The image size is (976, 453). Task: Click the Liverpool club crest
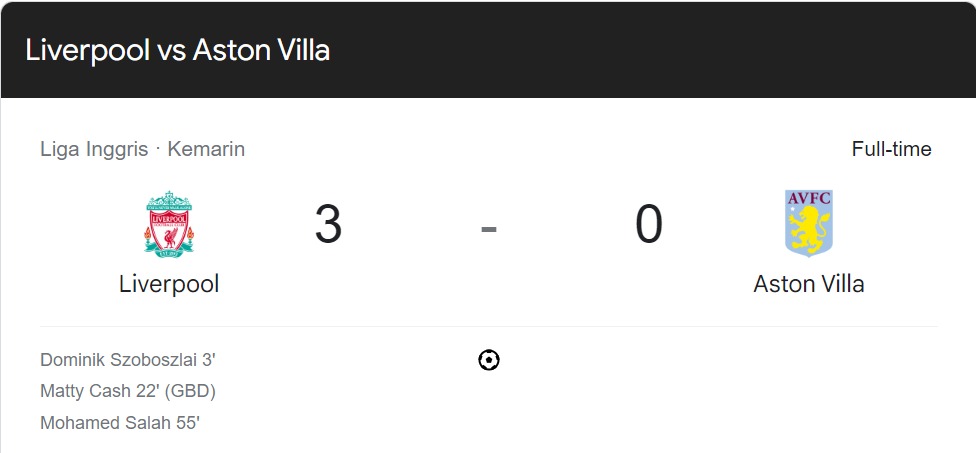[x=169, y=224]
